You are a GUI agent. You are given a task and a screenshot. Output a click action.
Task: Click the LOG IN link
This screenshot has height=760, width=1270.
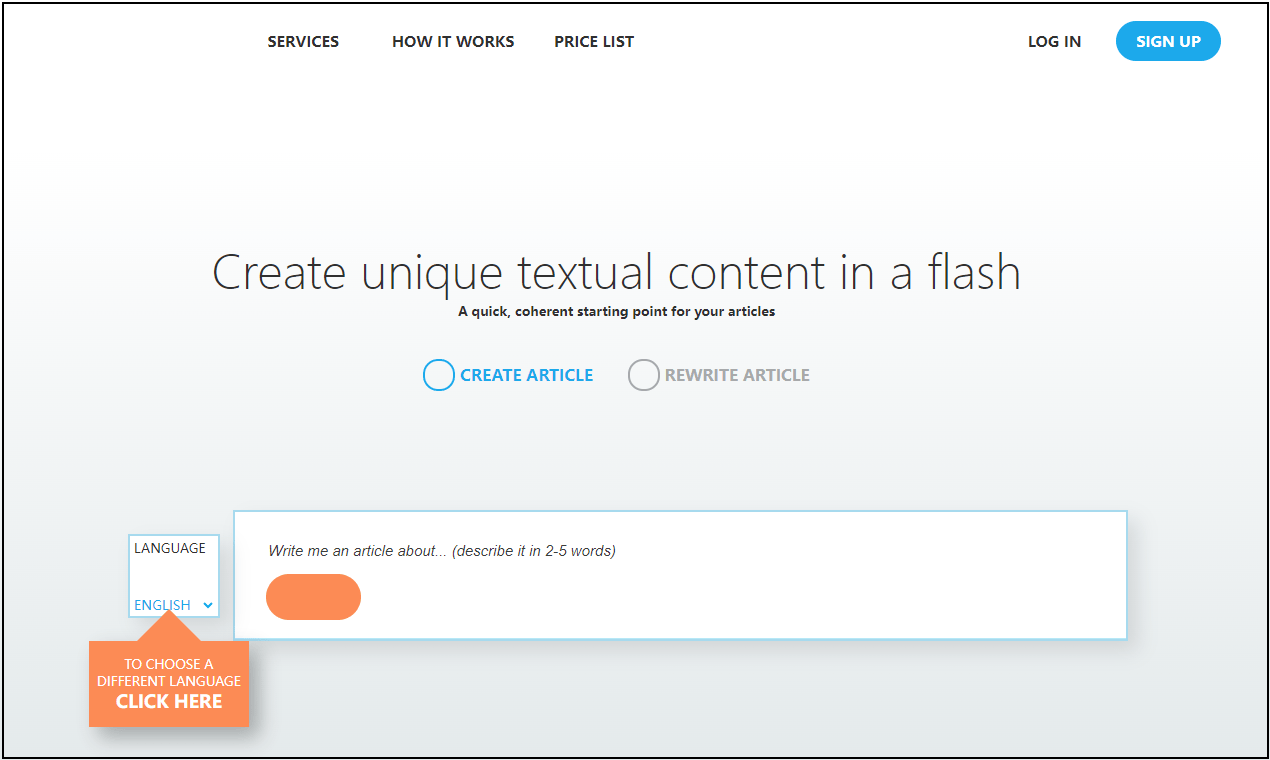(1054, 42)
